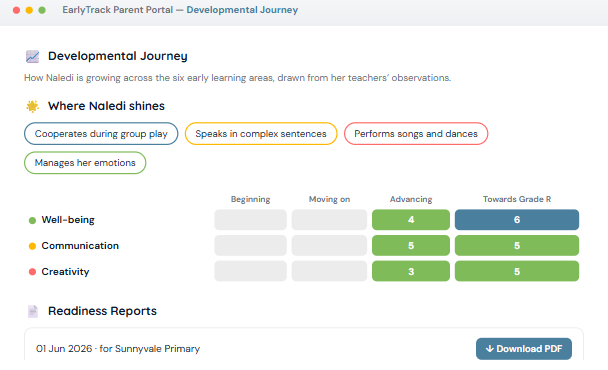Click the Beginning column header
The width and height of the screenshot is (608, 370).
pos(250,199)
